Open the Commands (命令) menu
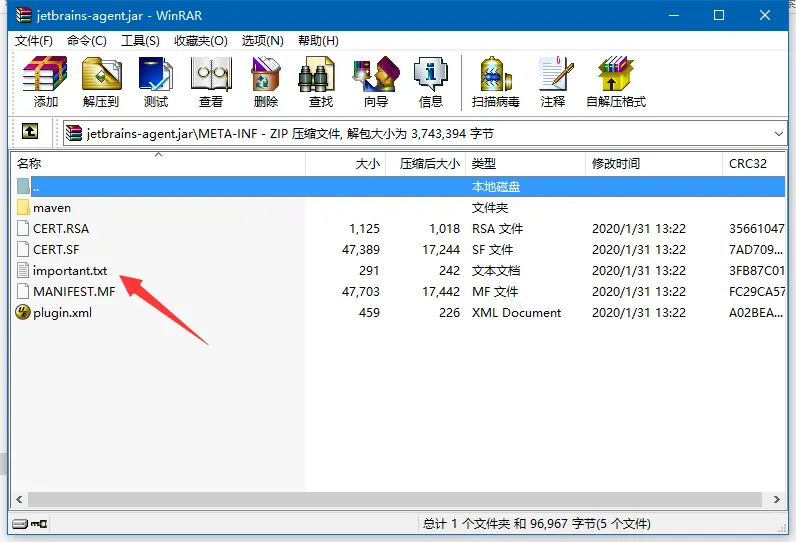Image resolution: width=796 pixels, height=542 pixels. [x=87, y=41]
